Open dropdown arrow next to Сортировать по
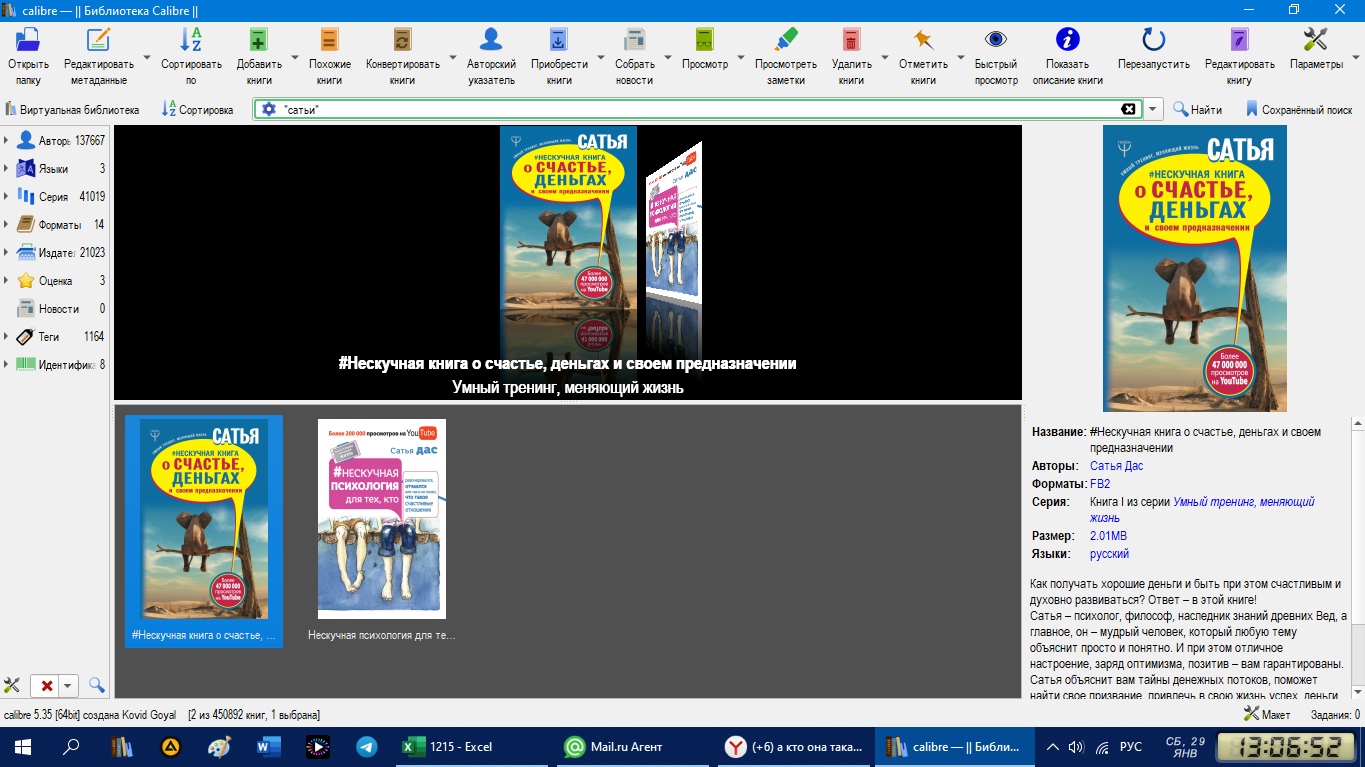The height and width of the screenshot is (767, 1365). click(226, 57)
